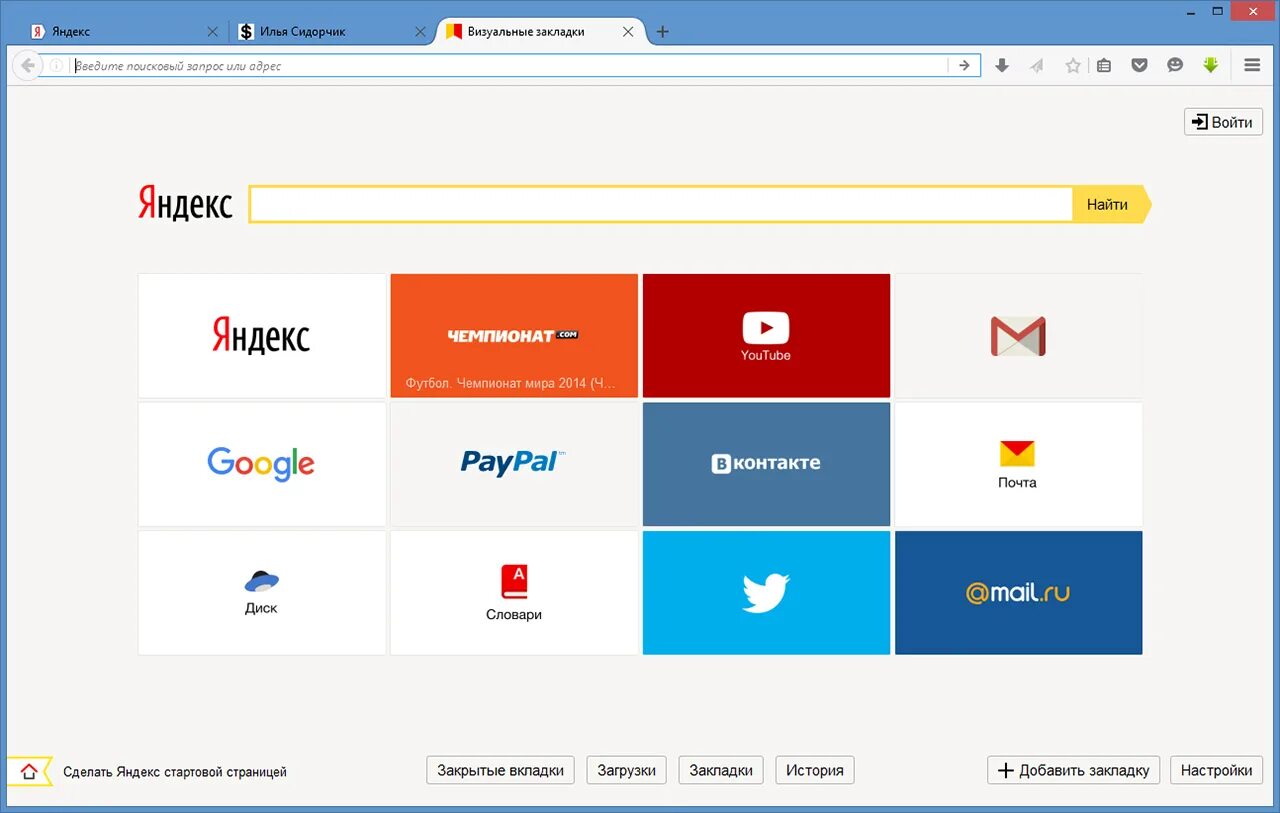The width and height of the screenshot is (1280, 813).
Task: Open the Google bookmark tile
Action: click(262, 464)
